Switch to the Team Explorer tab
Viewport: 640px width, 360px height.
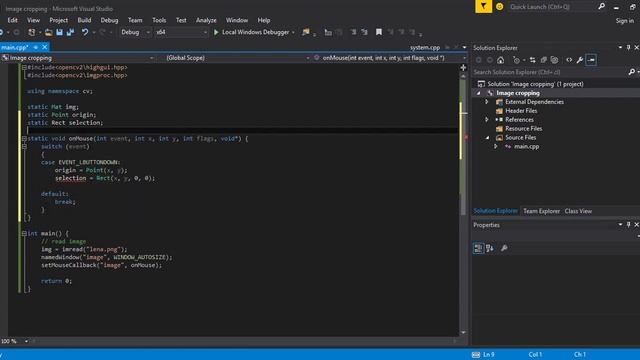click(541, 211)
